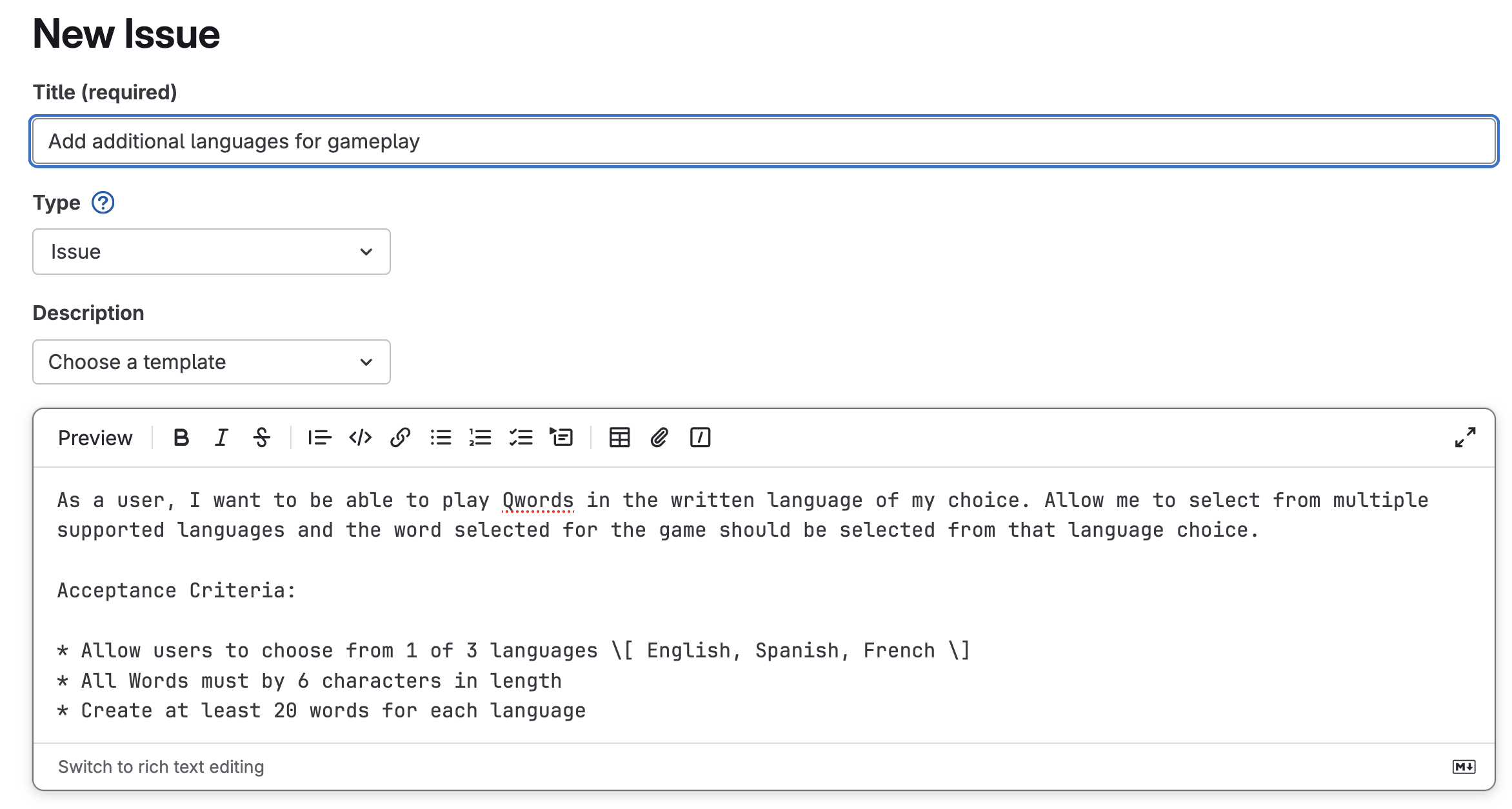Open the Type help tooltip
Image resolution: width=1512 pixels, height=809 pixels.
point(103,203)
